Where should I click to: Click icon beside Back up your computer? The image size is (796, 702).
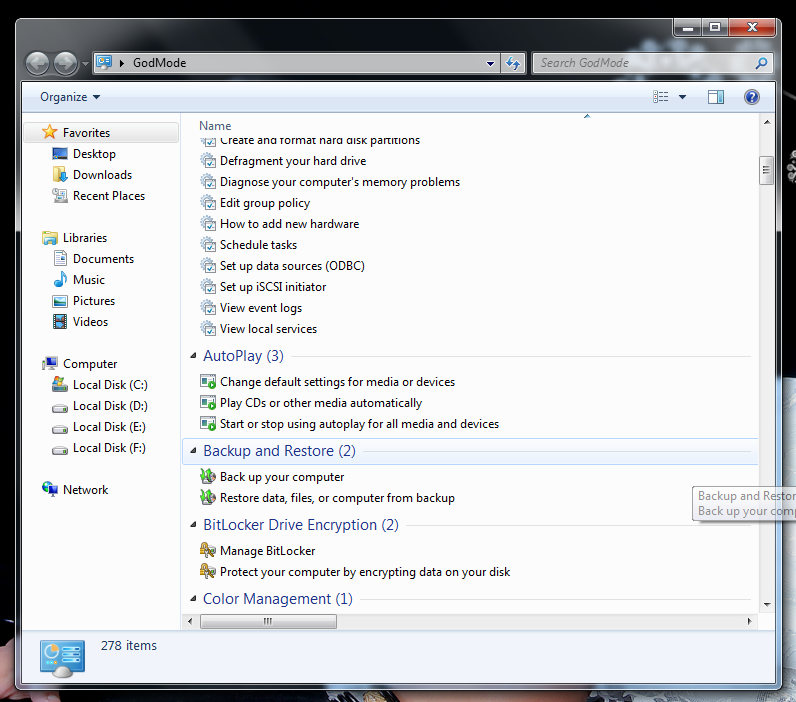[208, 477]
